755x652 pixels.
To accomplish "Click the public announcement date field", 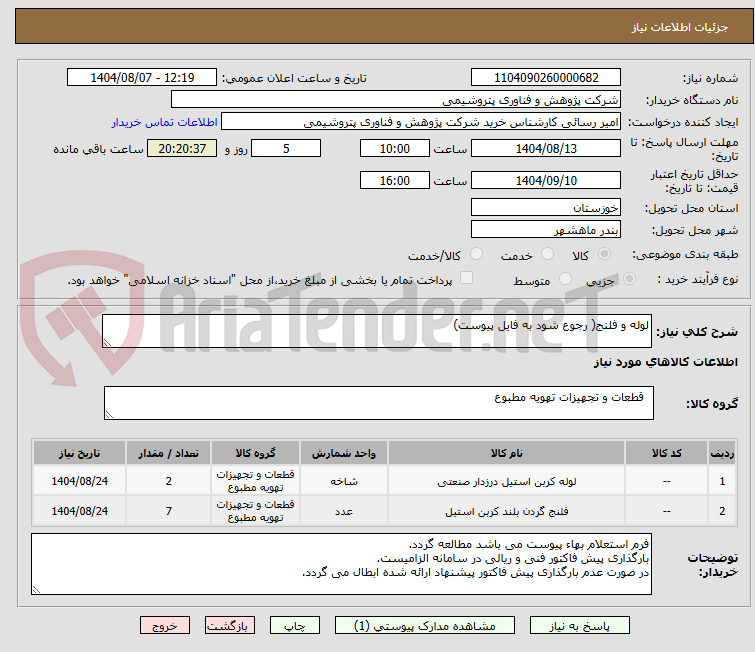I will coord(142,78).
